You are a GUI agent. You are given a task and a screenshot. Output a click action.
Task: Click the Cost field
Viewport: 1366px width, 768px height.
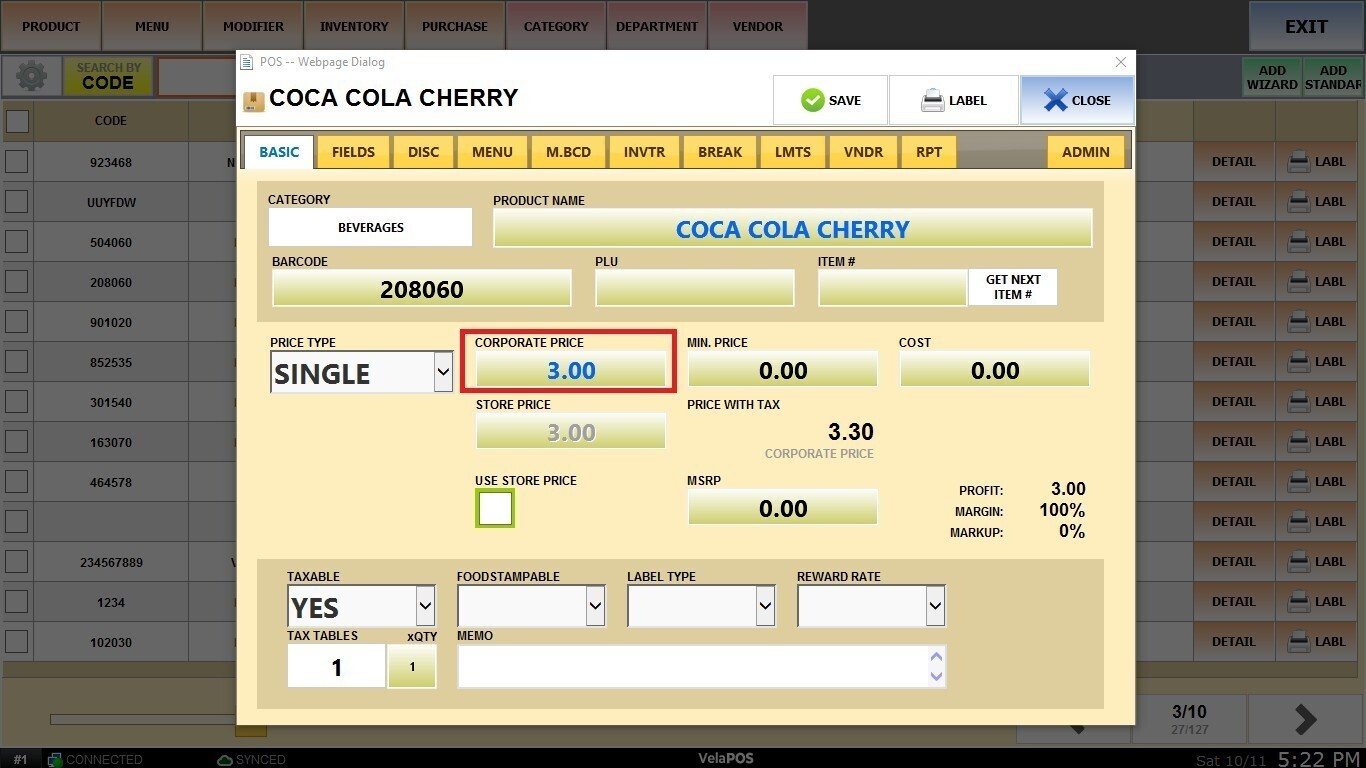pyautogui.click(x=995, y=370)
